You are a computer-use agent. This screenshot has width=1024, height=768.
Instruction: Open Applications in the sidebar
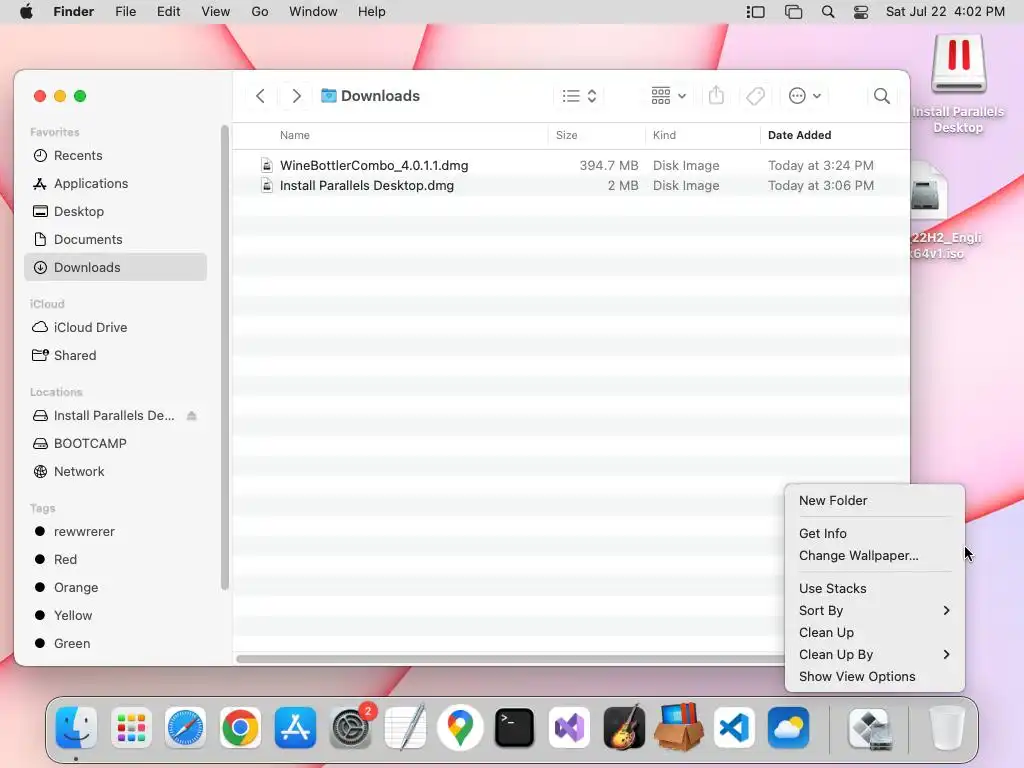click(x=116, y=184)
